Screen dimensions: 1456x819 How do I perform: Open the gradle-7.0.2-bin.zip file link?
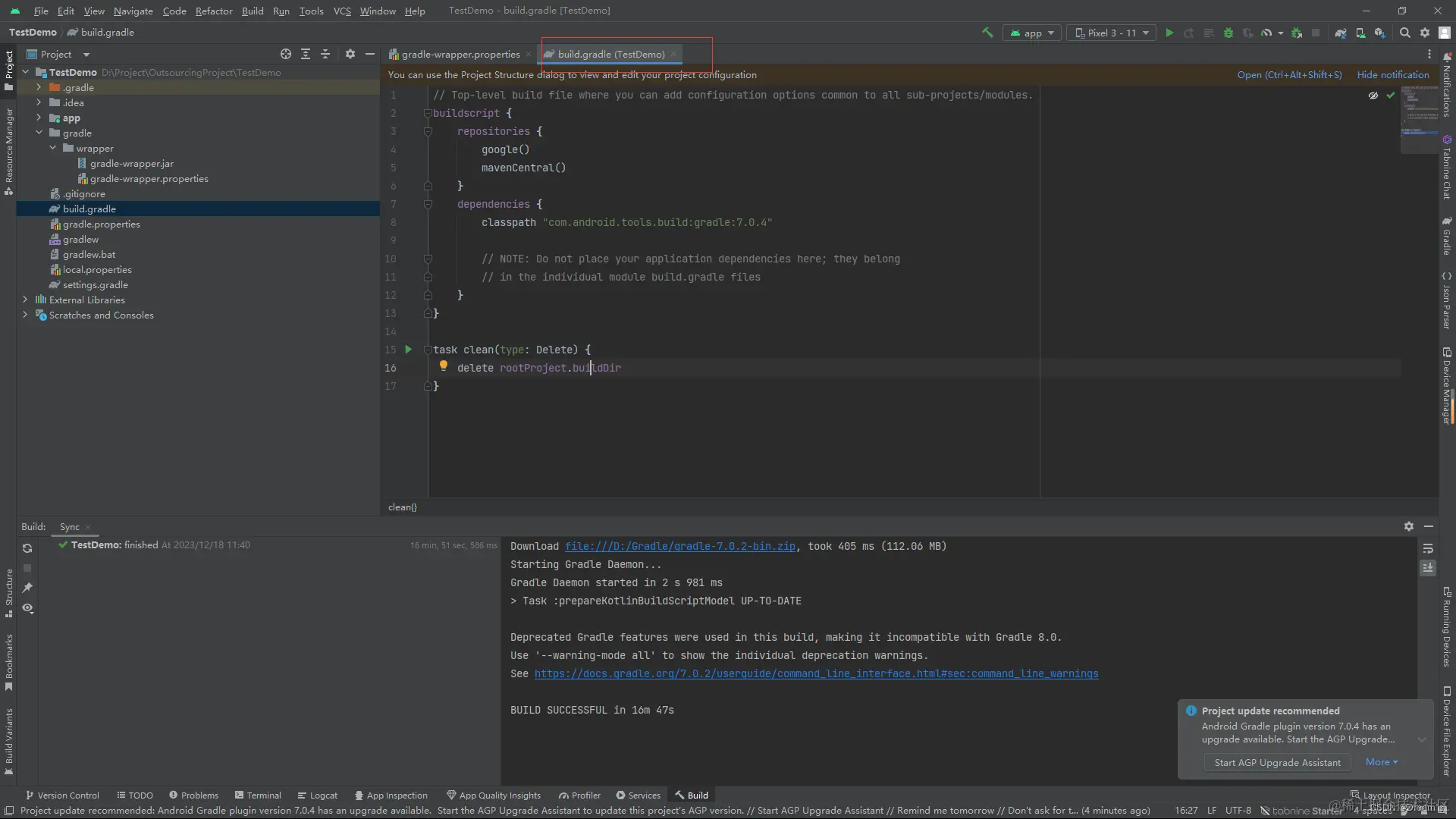[x=680, y=546]
